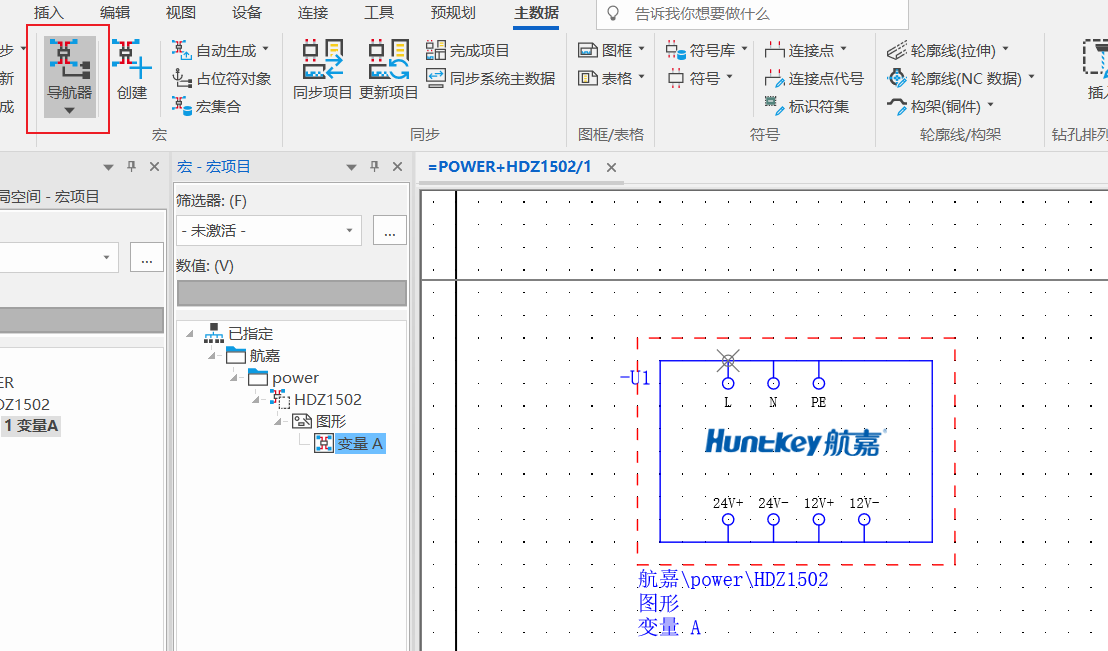Open the 插入 ribbon tab
The height and width of the screenshot is (651, 1108).
click(x=49, y=13)
